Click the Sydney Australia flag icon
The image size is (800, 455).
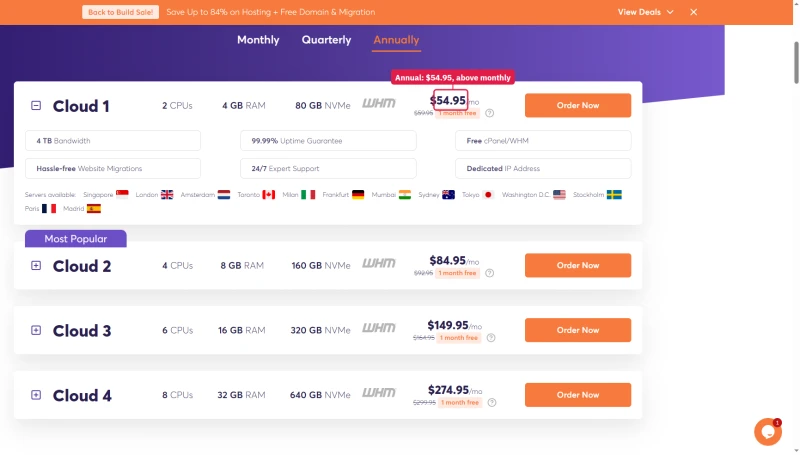(x=448, y=194)
